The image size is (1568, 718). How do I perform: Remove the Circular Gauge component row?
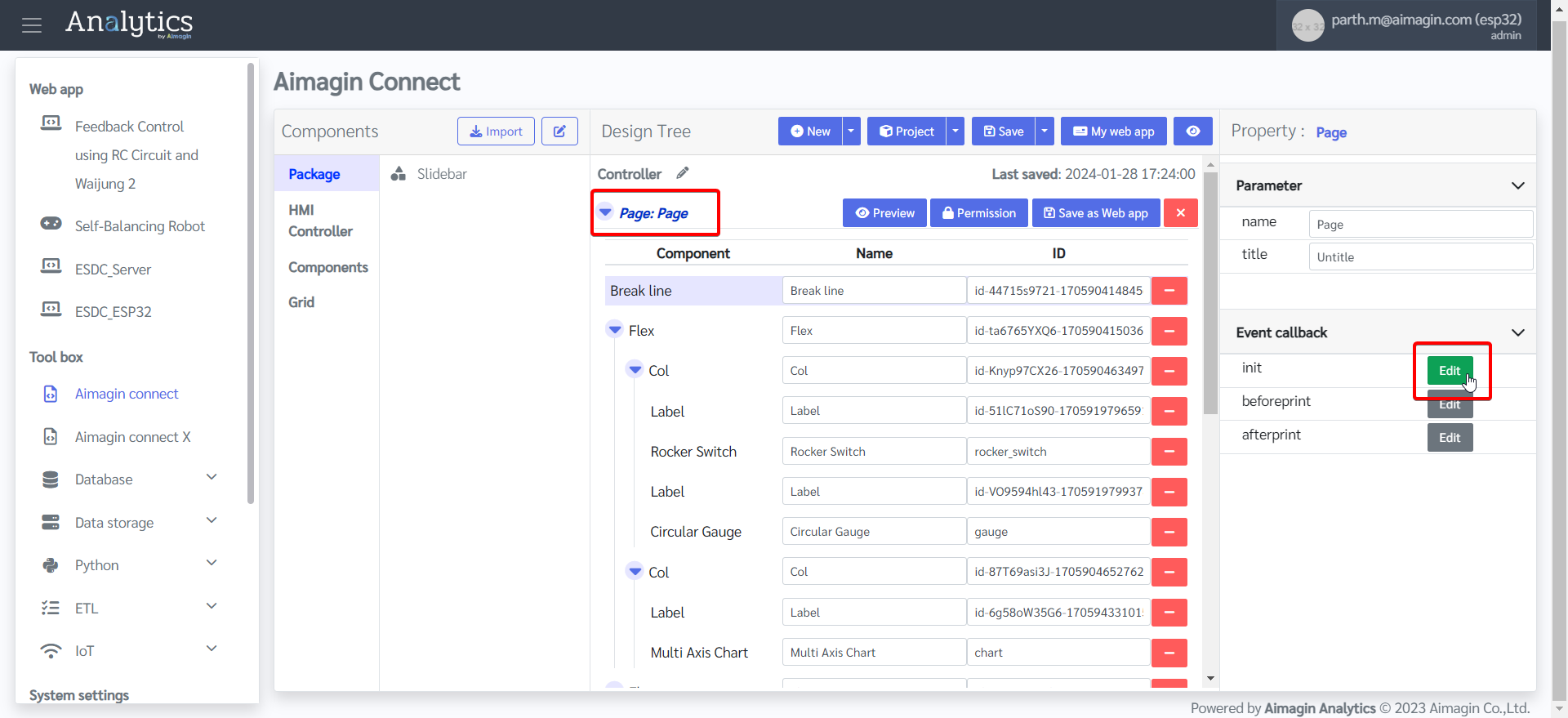1169,532
